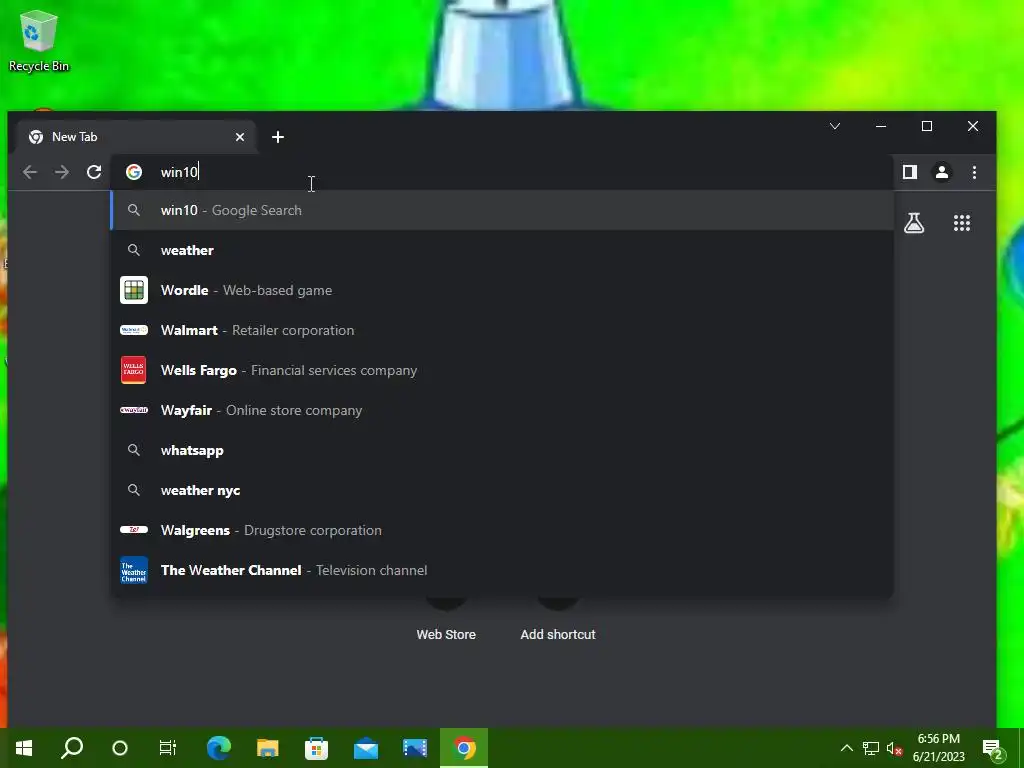Open the Photos app taskbar icon
Image resolution: width=1024 pixels, height=768 pixels.
415,748
